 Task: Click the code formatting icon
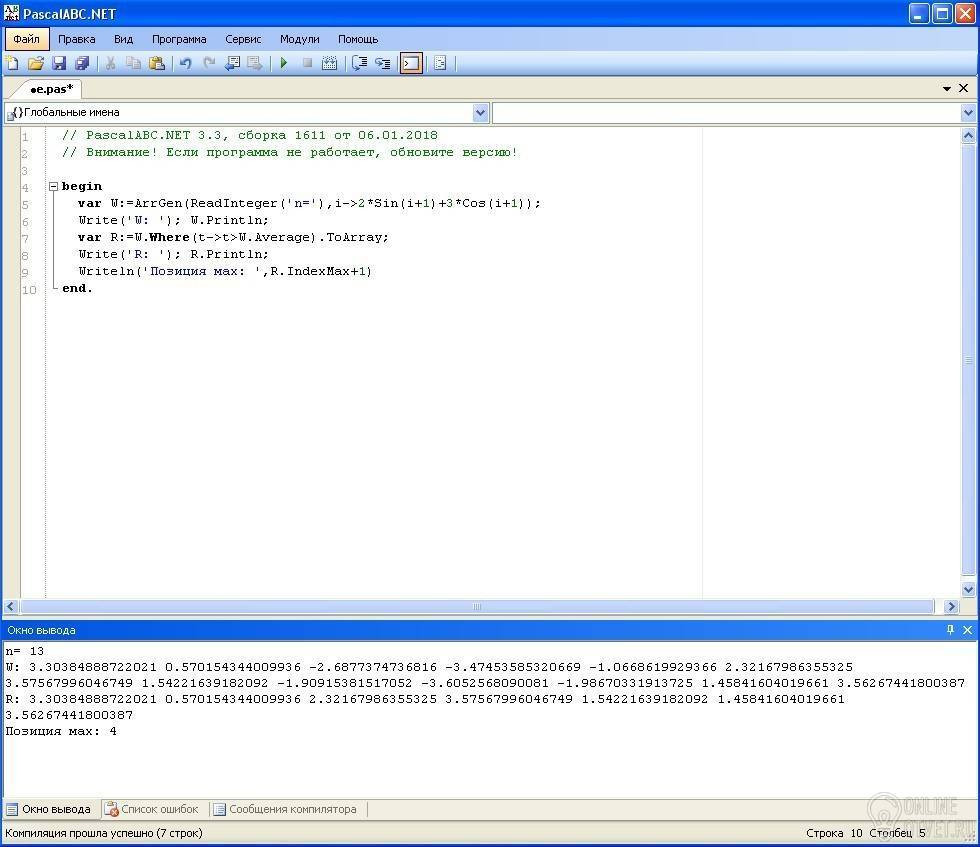[440, 63]
